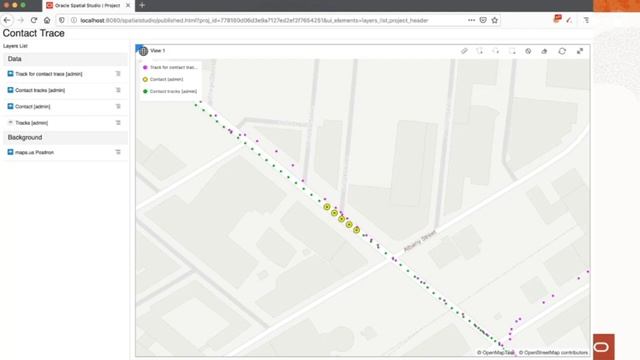Select the polygon selection tool beside the ruler
Screen dimensions: 640x360
pos(480,51)
